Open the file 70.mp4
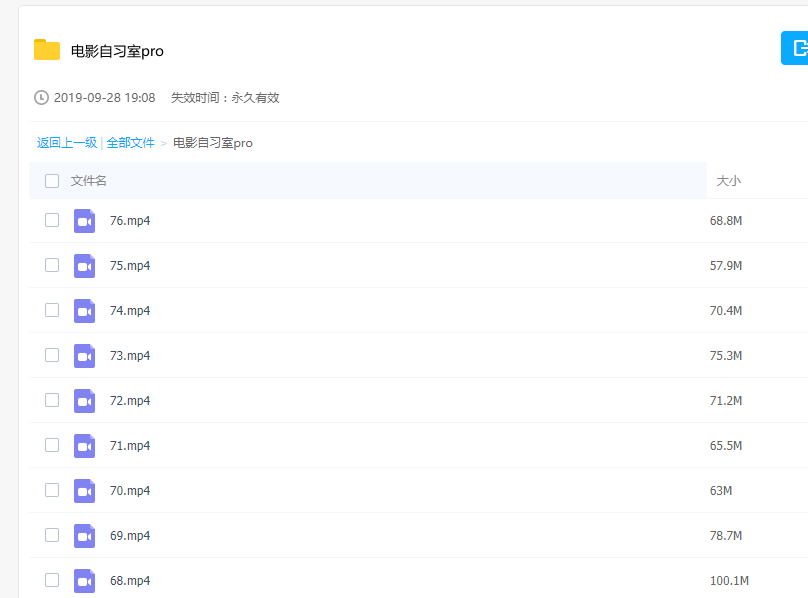808x598 pixels. point(130,491)
